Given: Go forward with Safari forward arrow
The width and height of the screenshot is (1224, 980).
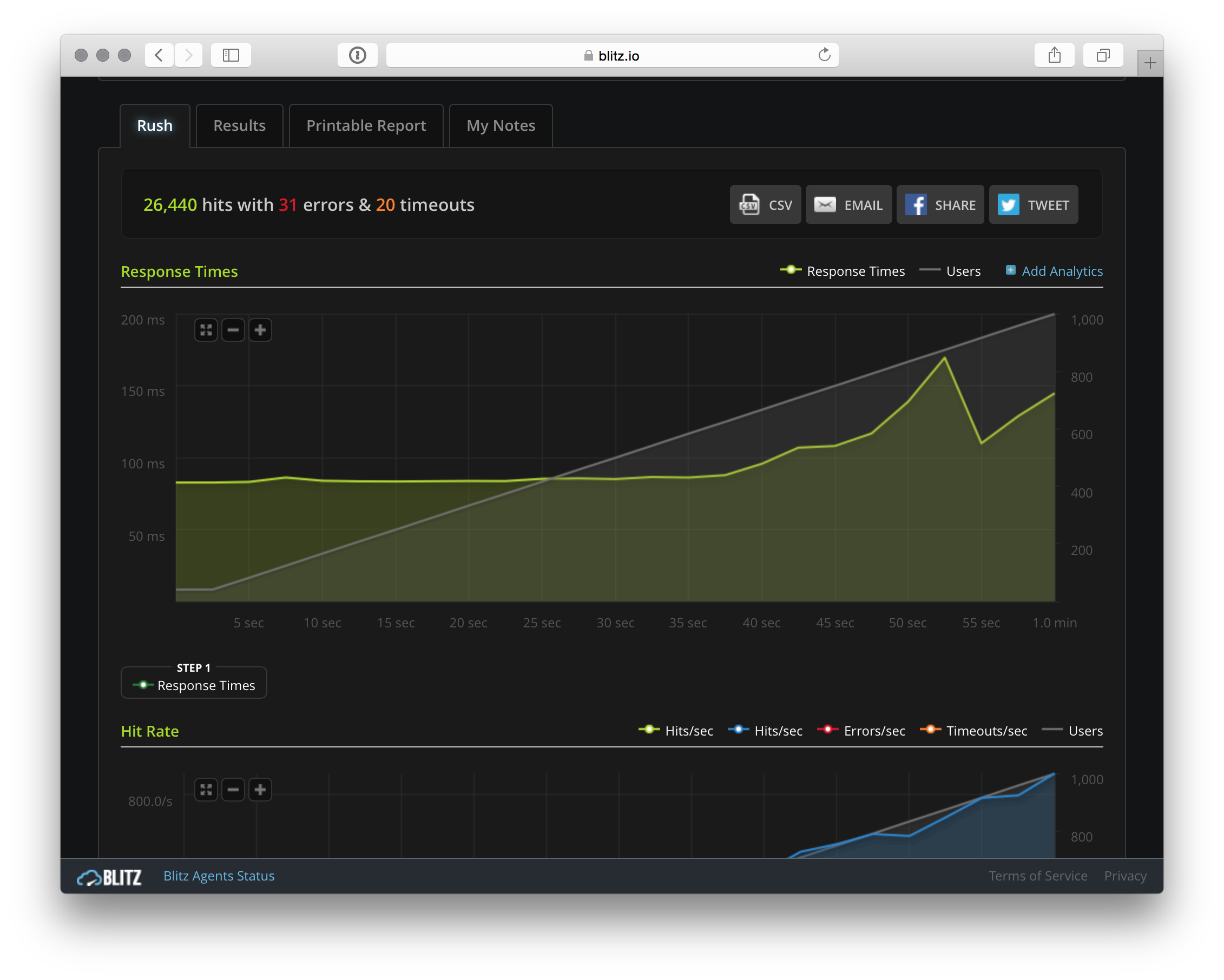Looking at the screenshot, I should (x=188, y=55).
